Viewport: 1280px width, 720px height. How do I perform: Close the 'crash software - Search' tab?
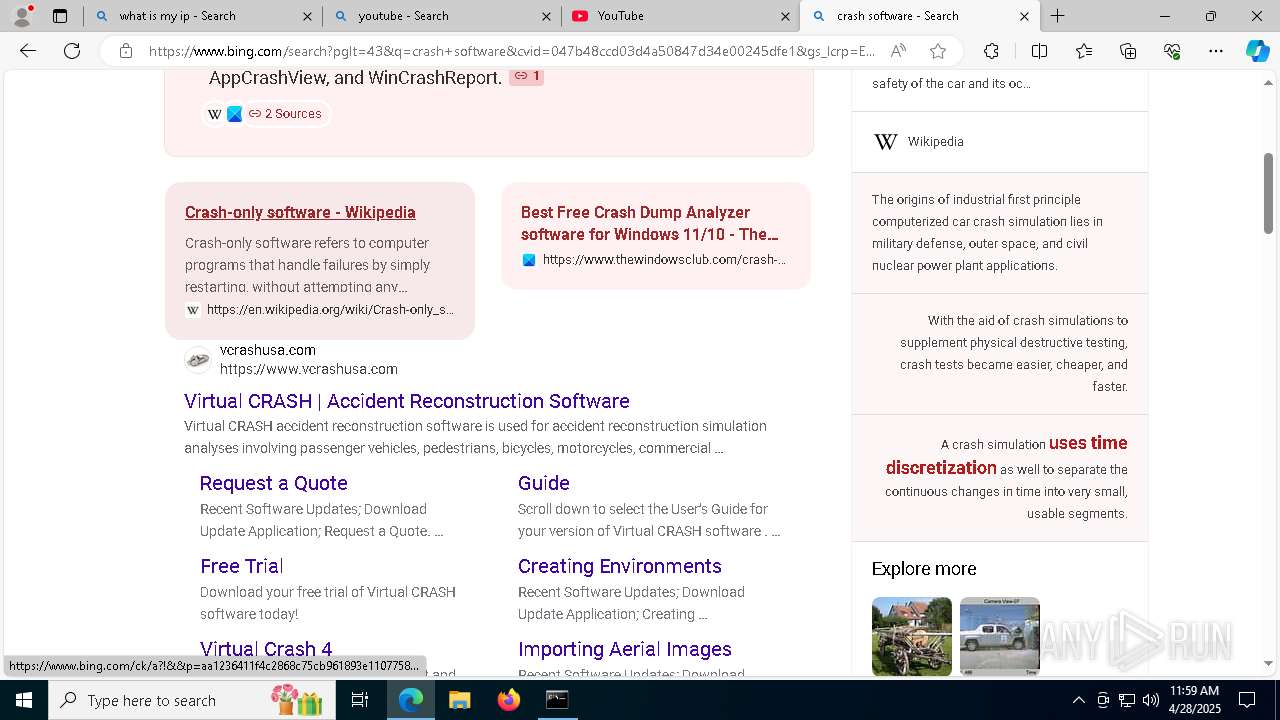pyautogui.click(x=1024, y=16)
